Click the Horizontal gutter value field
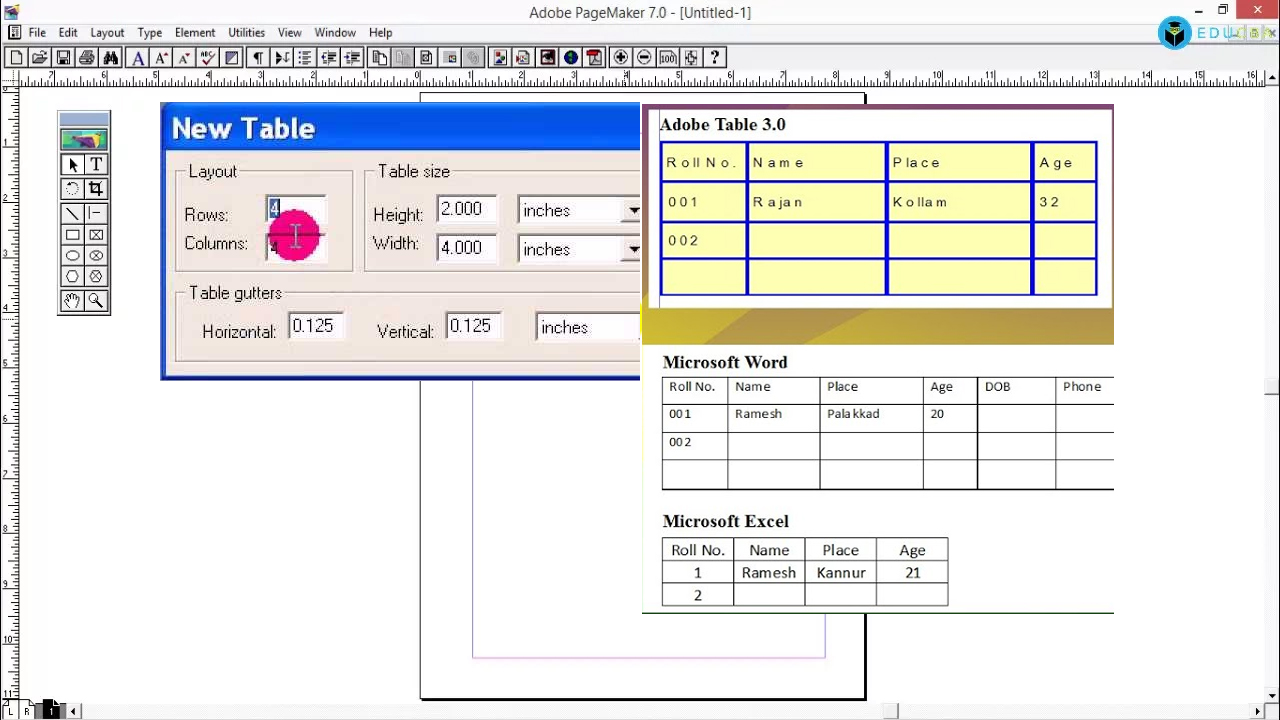Viewport: 1280px width, 720px height. [315, 325]
